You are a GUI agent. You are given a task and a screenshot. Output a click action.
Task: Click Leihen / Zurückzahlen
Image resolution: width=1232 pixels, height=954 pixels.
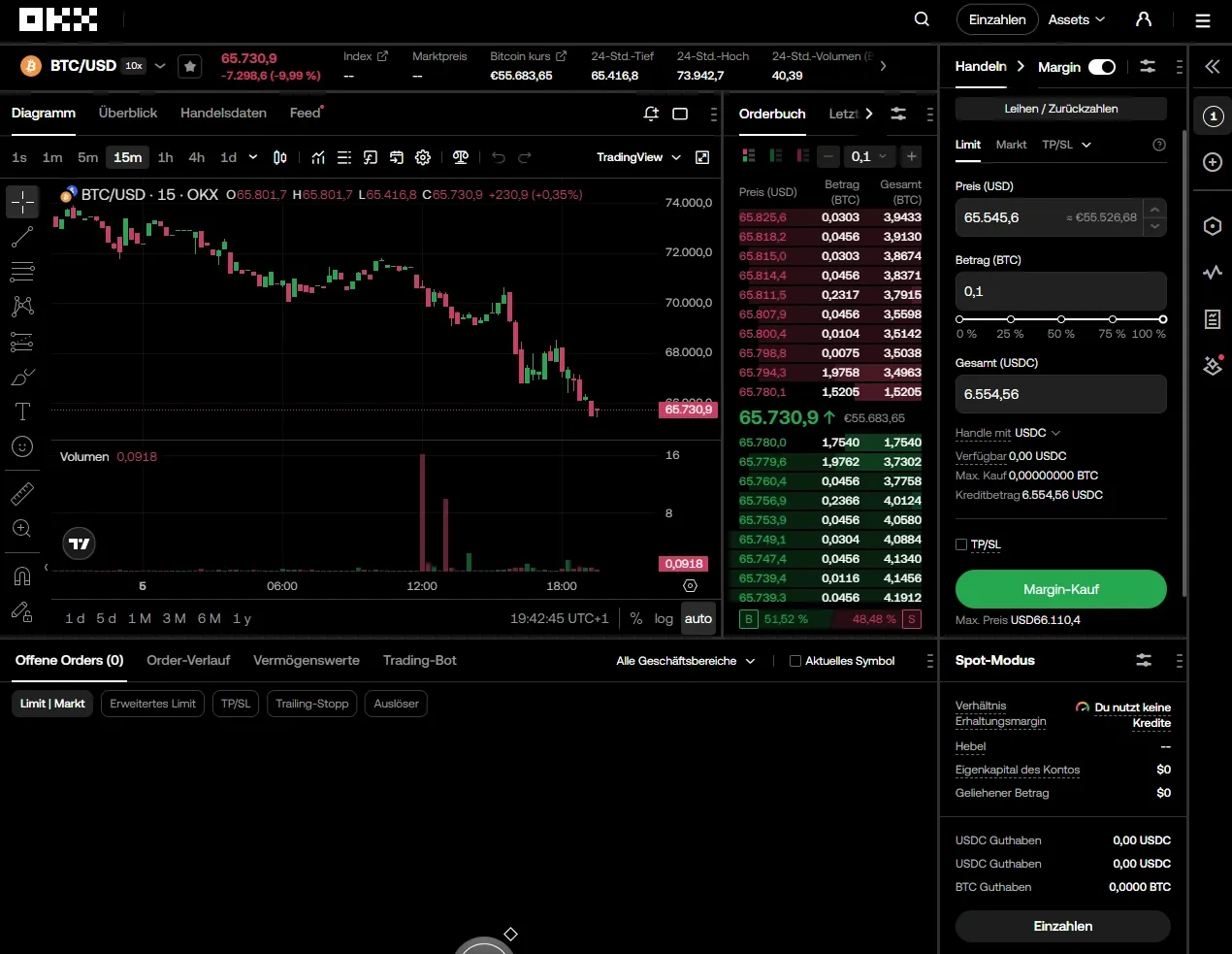(1060, 108)
